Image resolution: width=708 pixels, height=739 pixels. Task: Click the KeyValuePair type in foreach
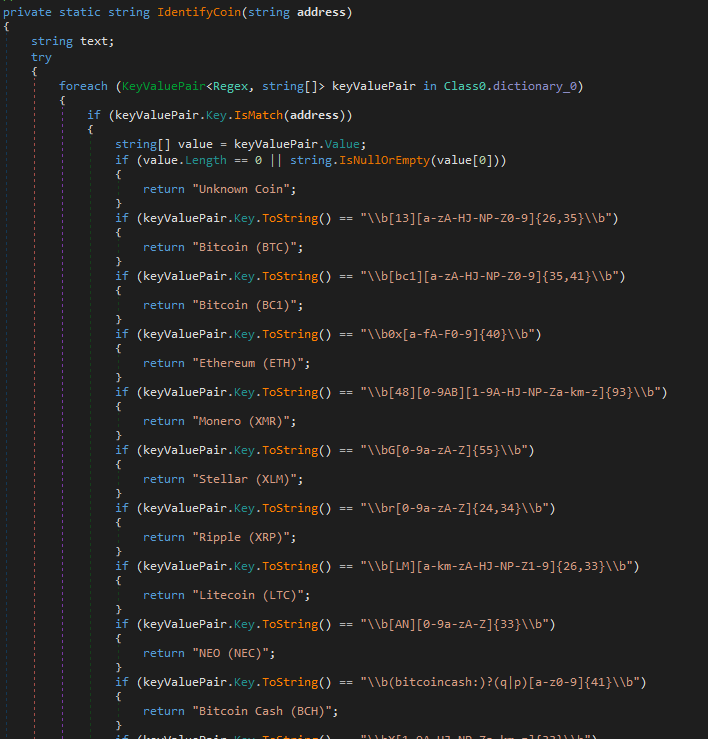tap(164, 86)
